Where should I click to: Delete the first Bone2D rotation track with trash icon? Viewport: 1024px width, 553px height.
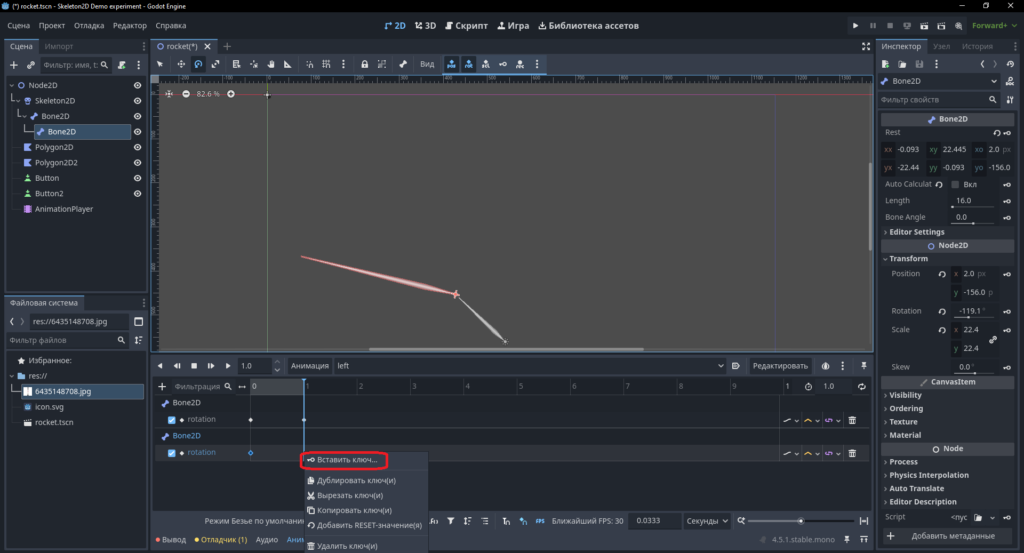point(852,420)
